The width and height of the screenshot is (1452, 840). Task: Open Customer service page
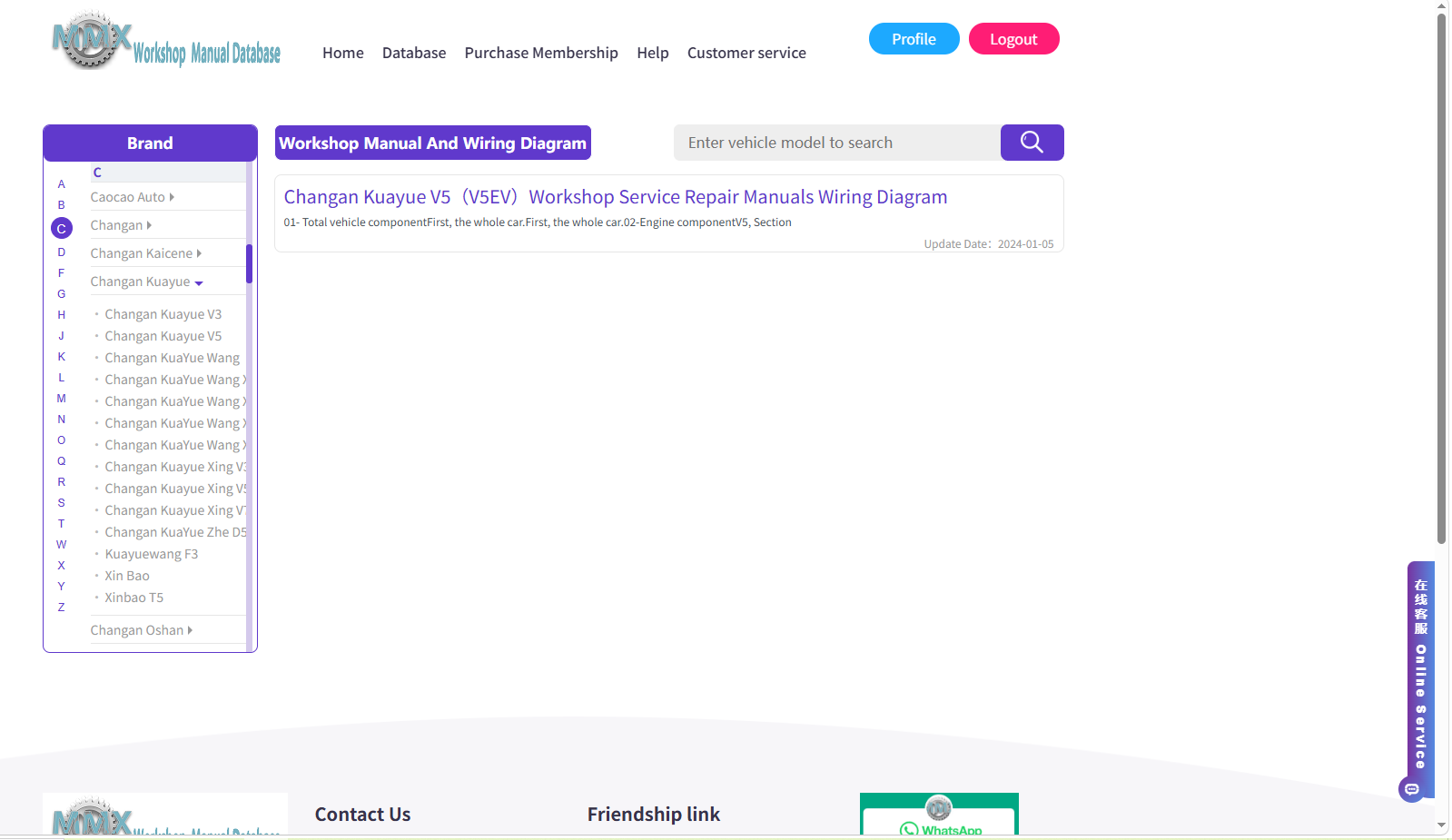click(x=746, y=53)
